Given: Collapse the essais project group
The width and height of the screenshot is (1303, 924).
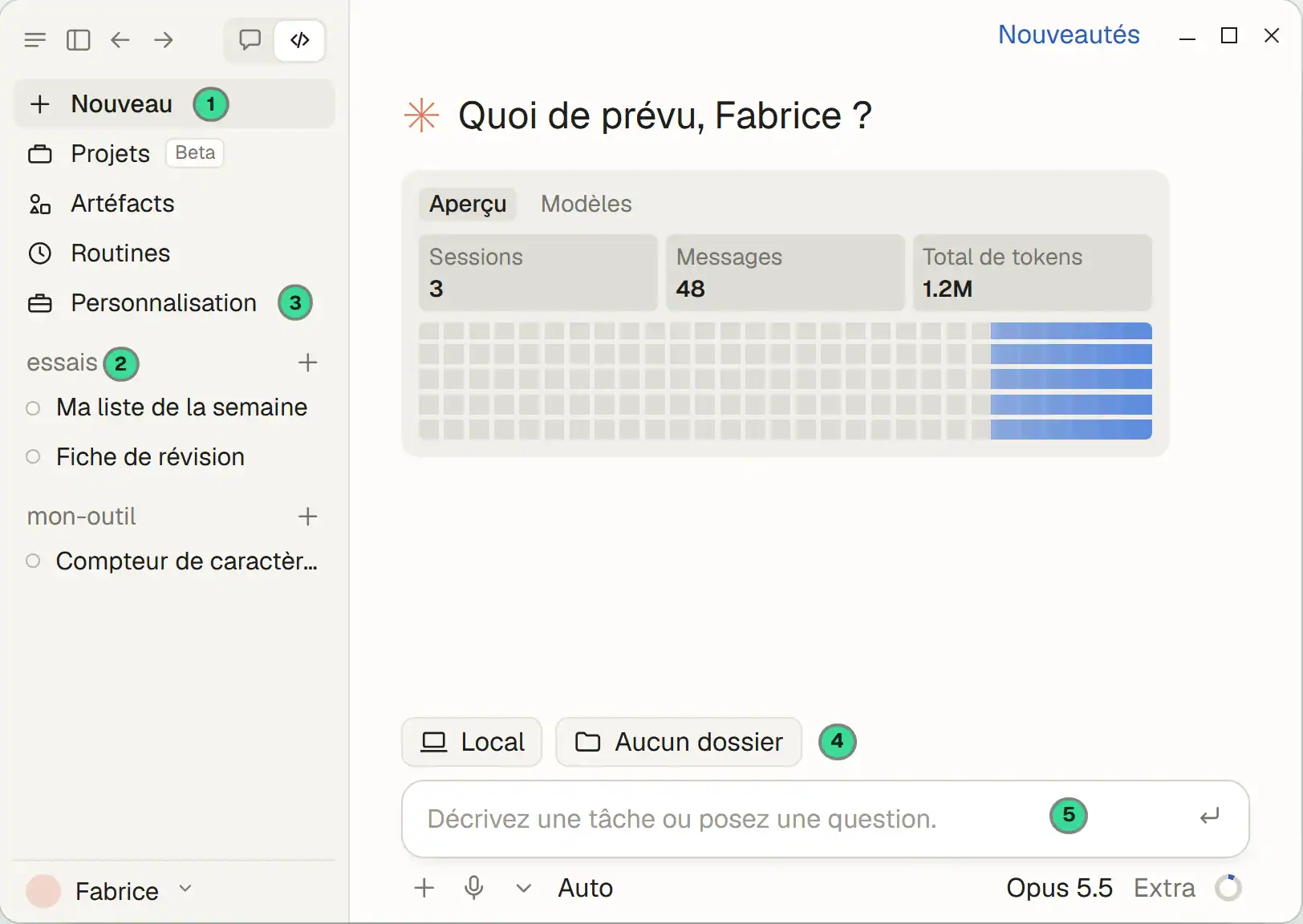Looking at the screenshot, I should tap(62, 363).
